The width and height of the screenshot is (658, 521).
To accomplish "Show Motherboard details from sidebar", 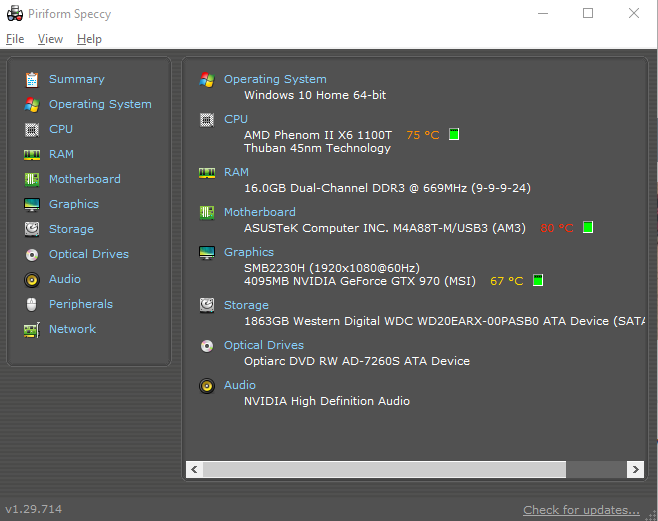I will [85, 179].
